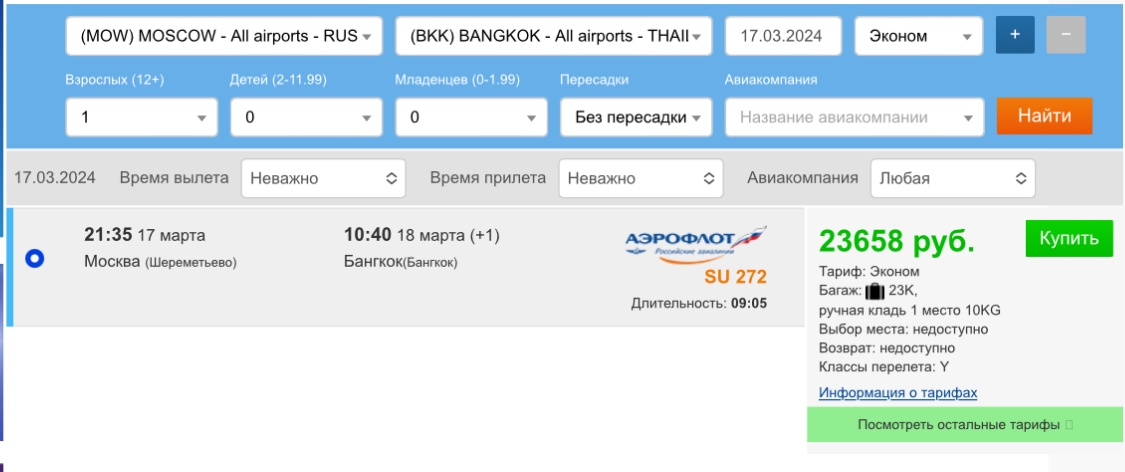1125x472 pixels.
Task: Open the Bangkok destination city dropdown
Action: pyautogui.click(x=554, y=37)
